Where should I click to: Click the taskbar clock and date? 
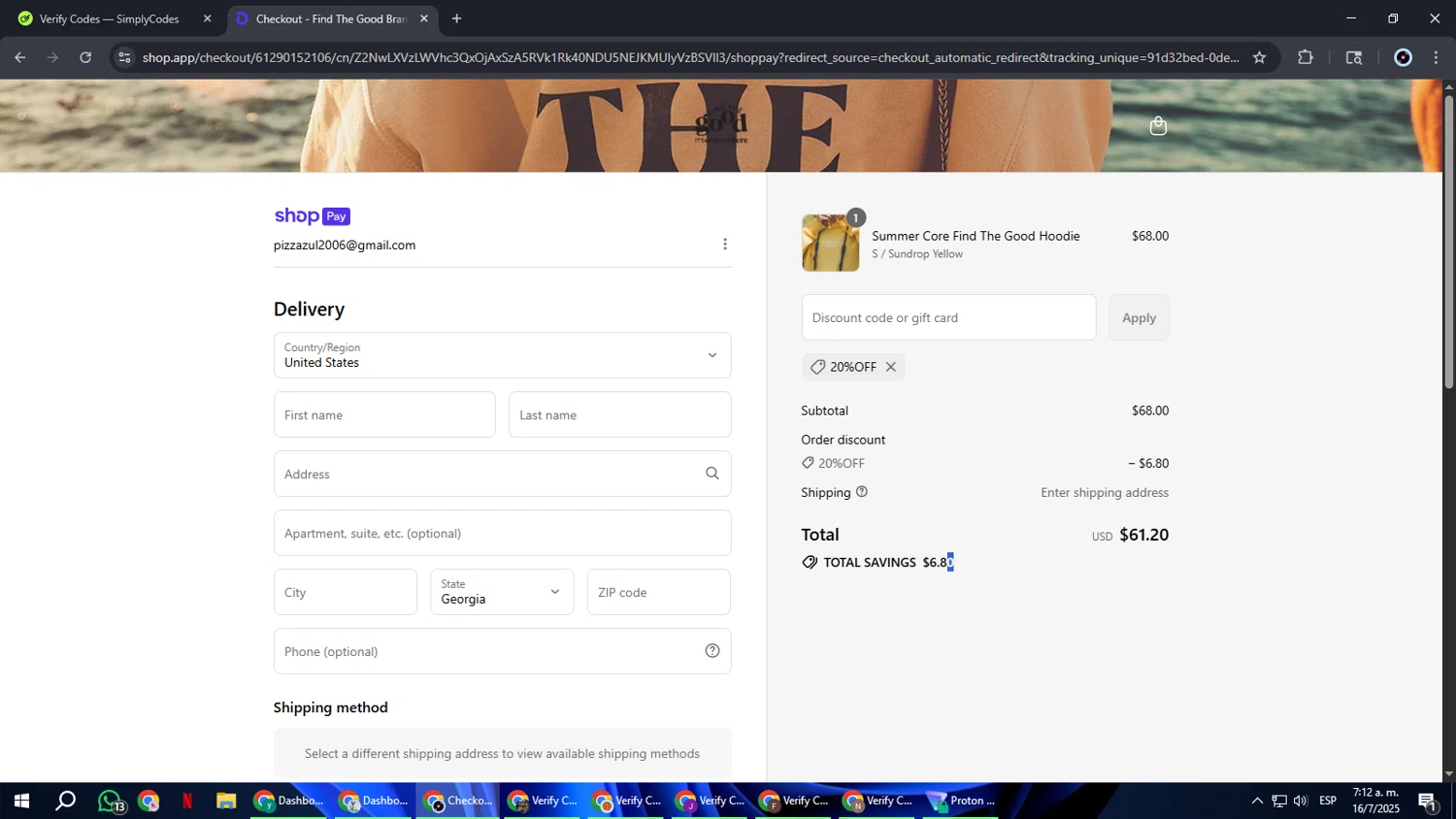[x=1375, y=801]
